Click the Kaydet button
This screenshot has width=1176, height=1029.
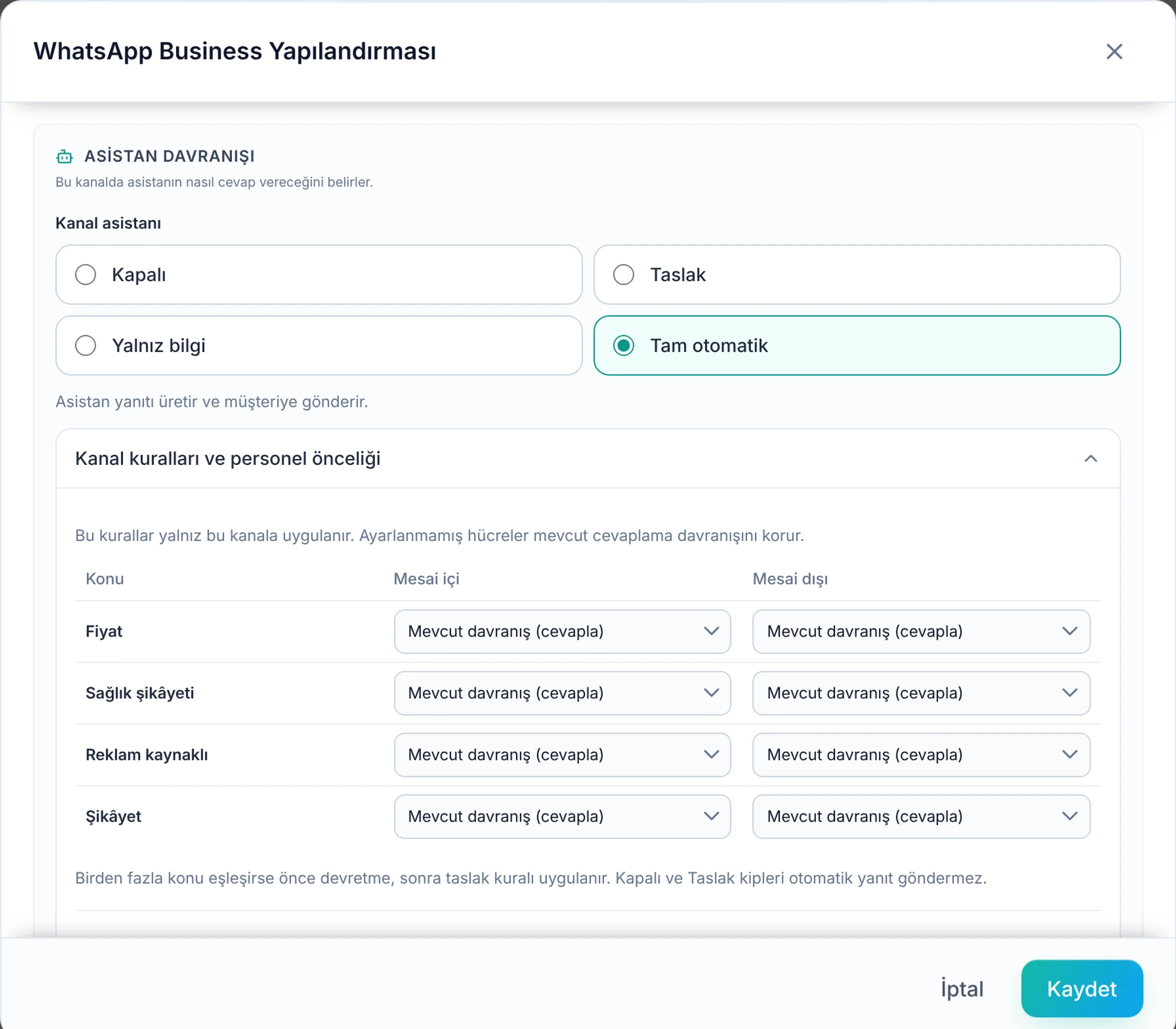coord(1082,989)
